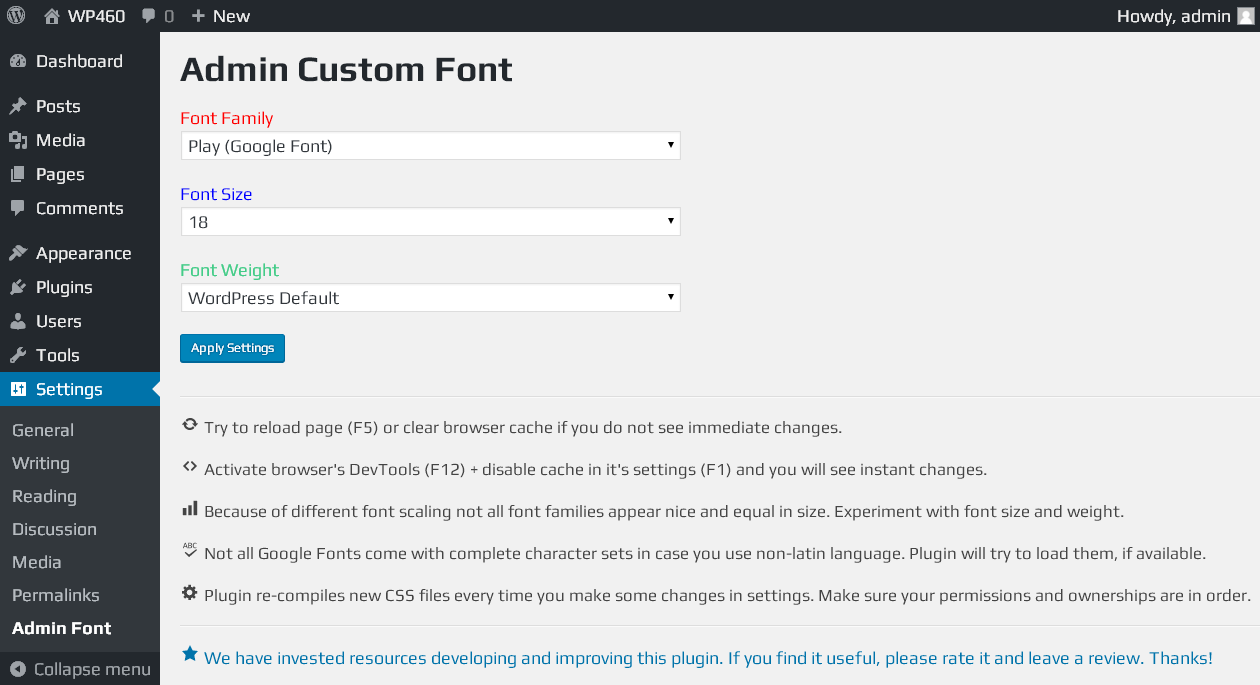Open WP460 site home icon
Viewport: 1260px width, 685px height.
(x=52, y=16)
